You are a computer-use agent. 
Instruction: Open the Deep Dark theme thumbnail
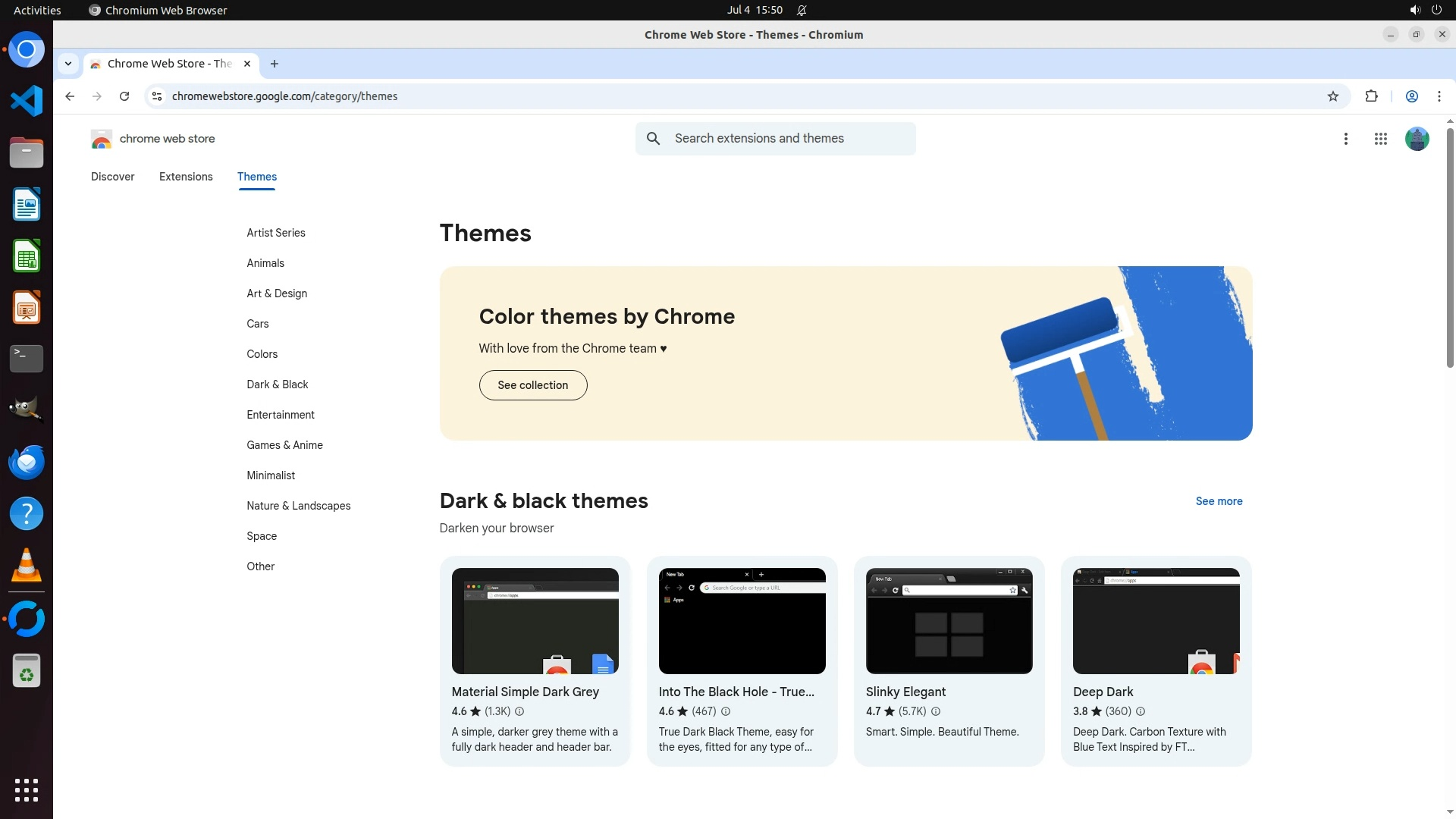[1156, 620]
